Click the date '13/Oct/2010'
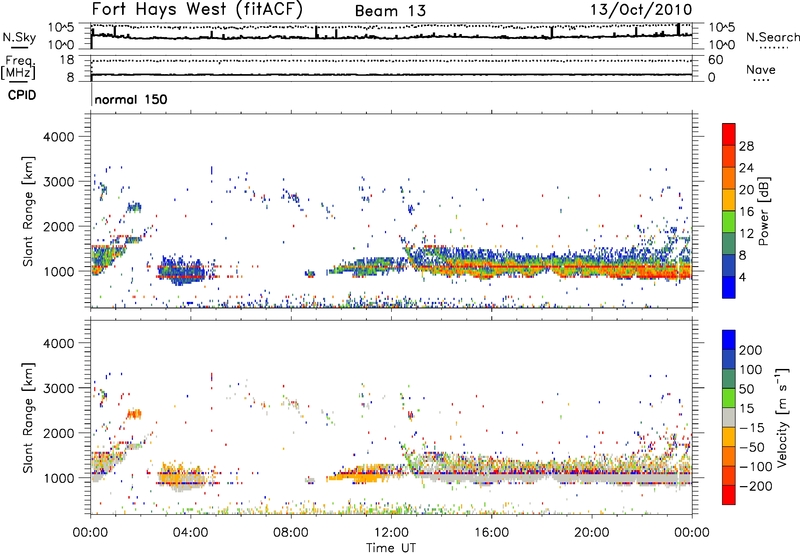The height and width of the screenshot is (554, 800). pyautogui.click(x=641, y=9)
